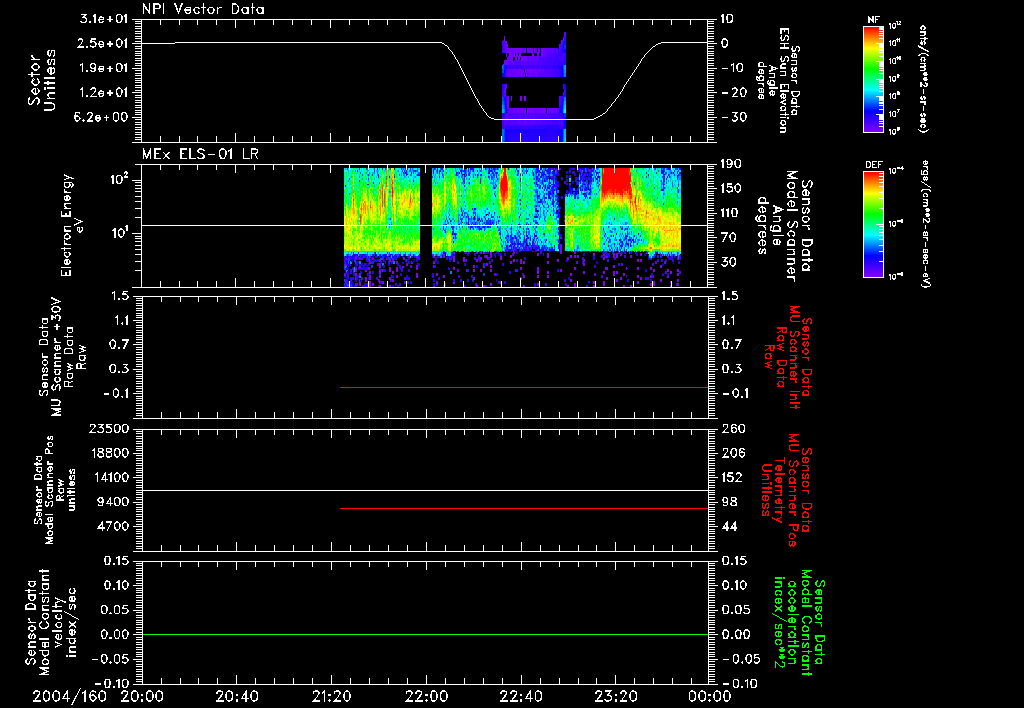Click the "1.9e+01" sector tick label

tap(104, 69)
